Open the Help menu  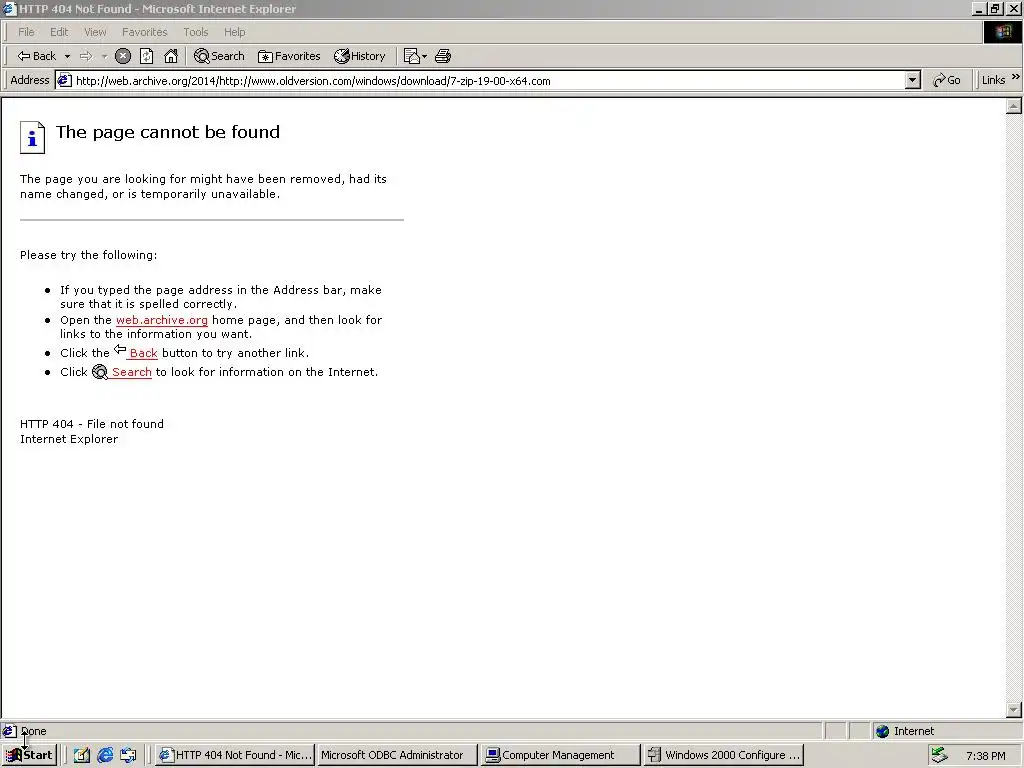pyautogui.click(x=234, y=32)
